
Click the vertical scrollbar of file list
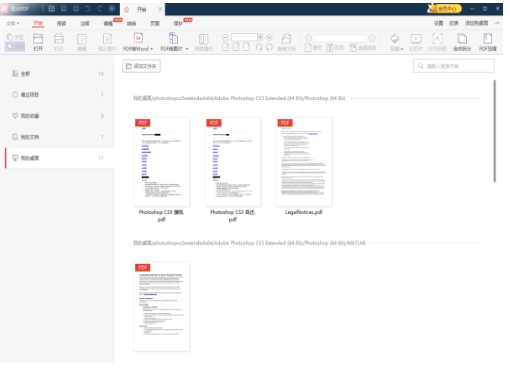click(x=495, y=131)
